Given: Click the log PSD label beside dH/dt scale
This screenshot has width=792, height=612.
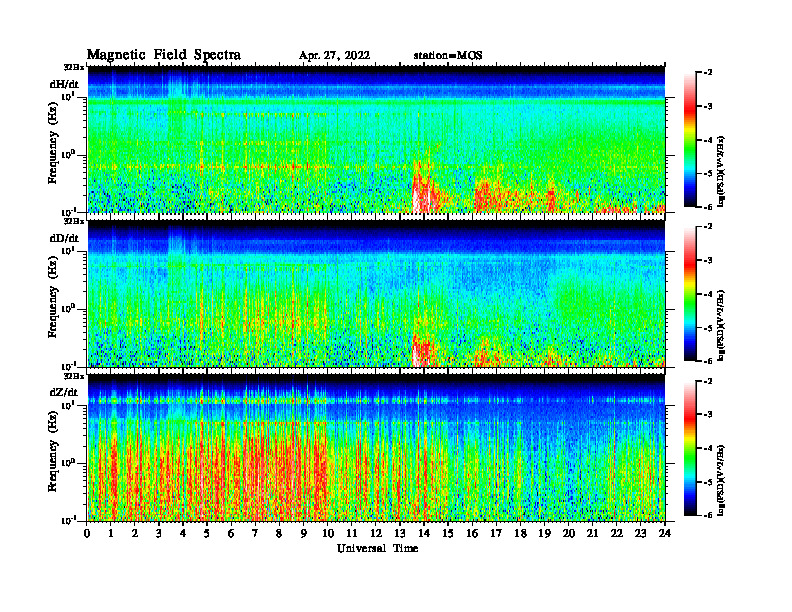Looking at the screenshot, I should coord(722,172).
